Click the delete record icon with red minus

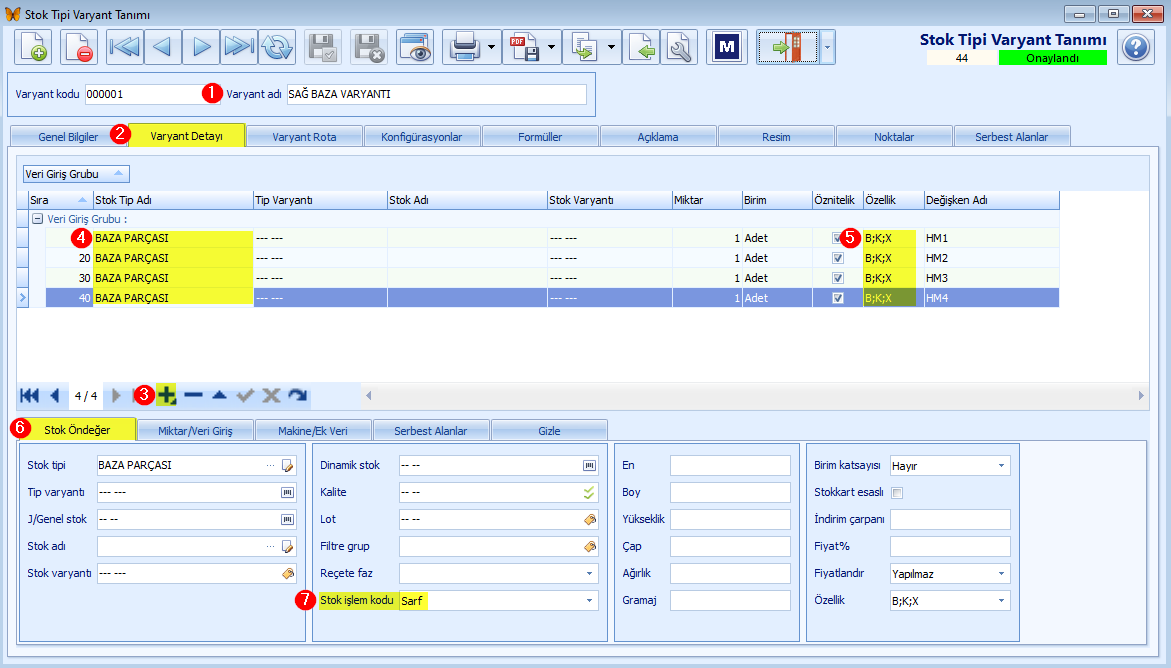[x=78, y=48]
